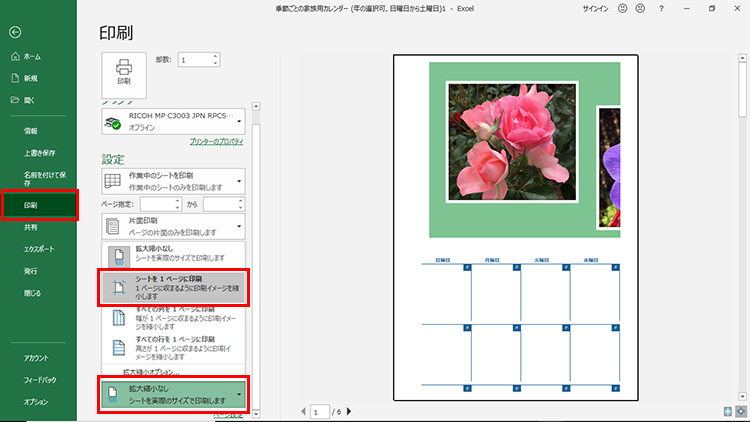Click the current page number box
The height and width of the screenshot is (422, 750).
tap(320, 411)
